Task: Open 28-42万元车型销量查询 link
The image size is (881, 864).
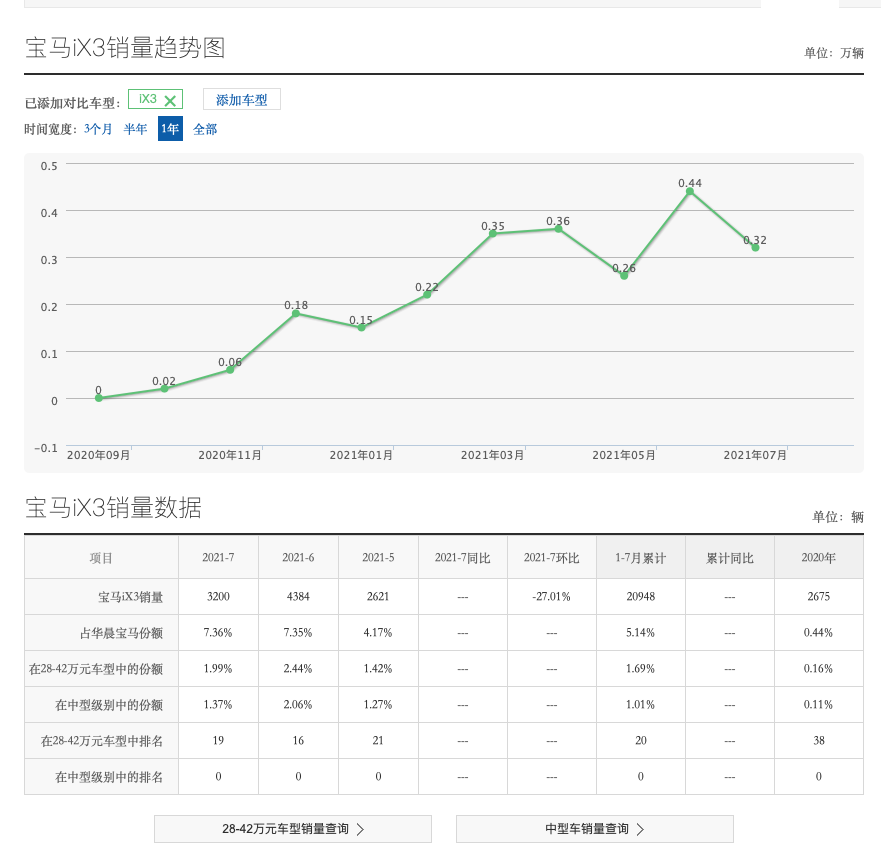Action: click(293, 829)
